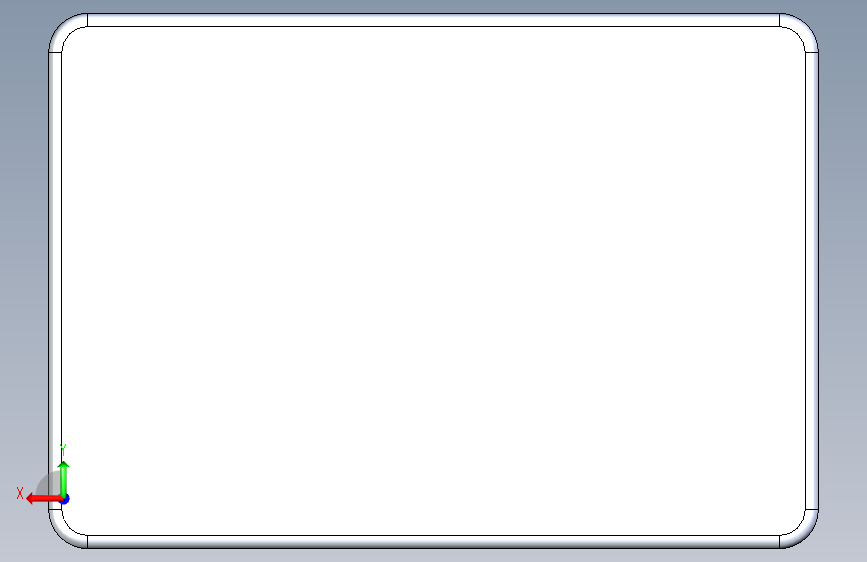The width and height of the screenshot is (867, 562).
Task: Select the top-left rounded corner fillet
Action: coord(64,29)
